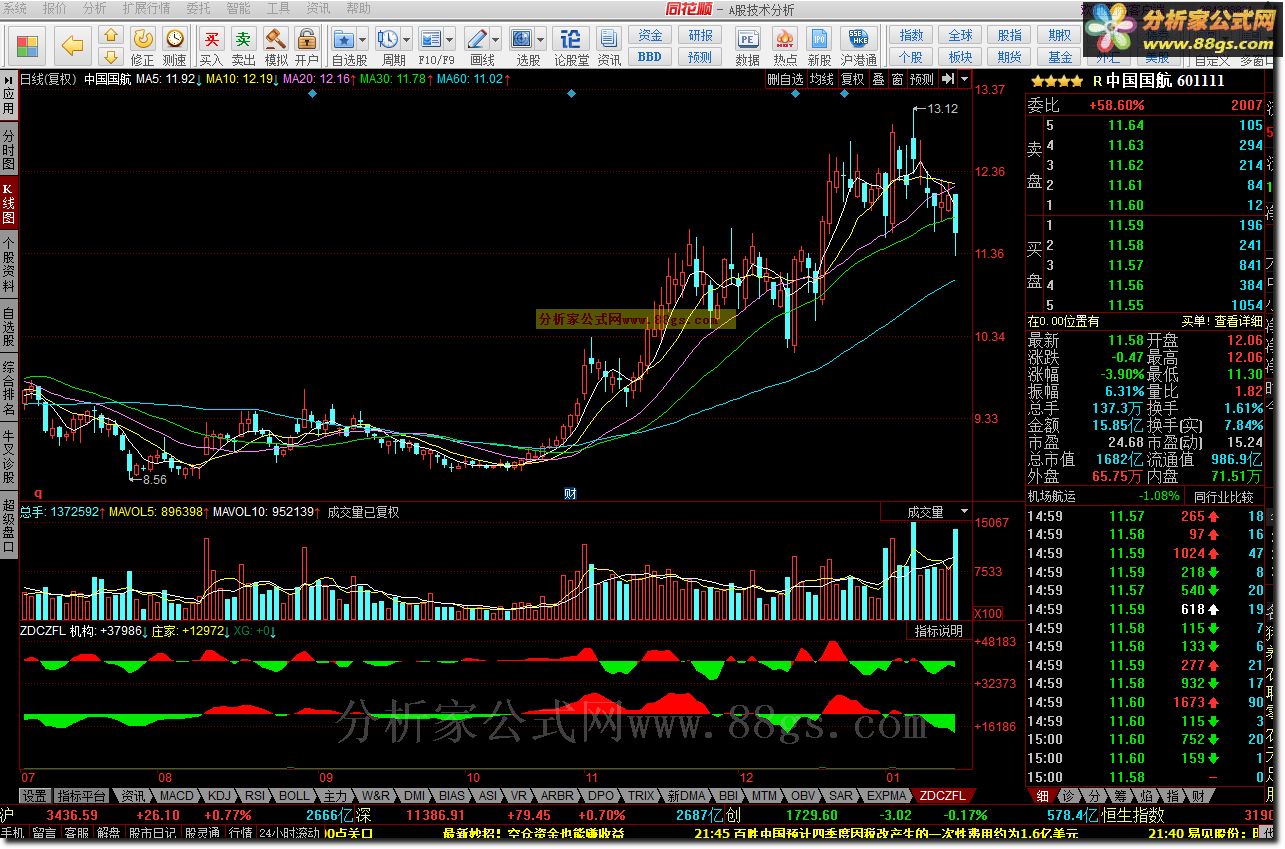1285x849 pixels.
Task: Open the 报价 menu
Action: (x=55, y=8)
